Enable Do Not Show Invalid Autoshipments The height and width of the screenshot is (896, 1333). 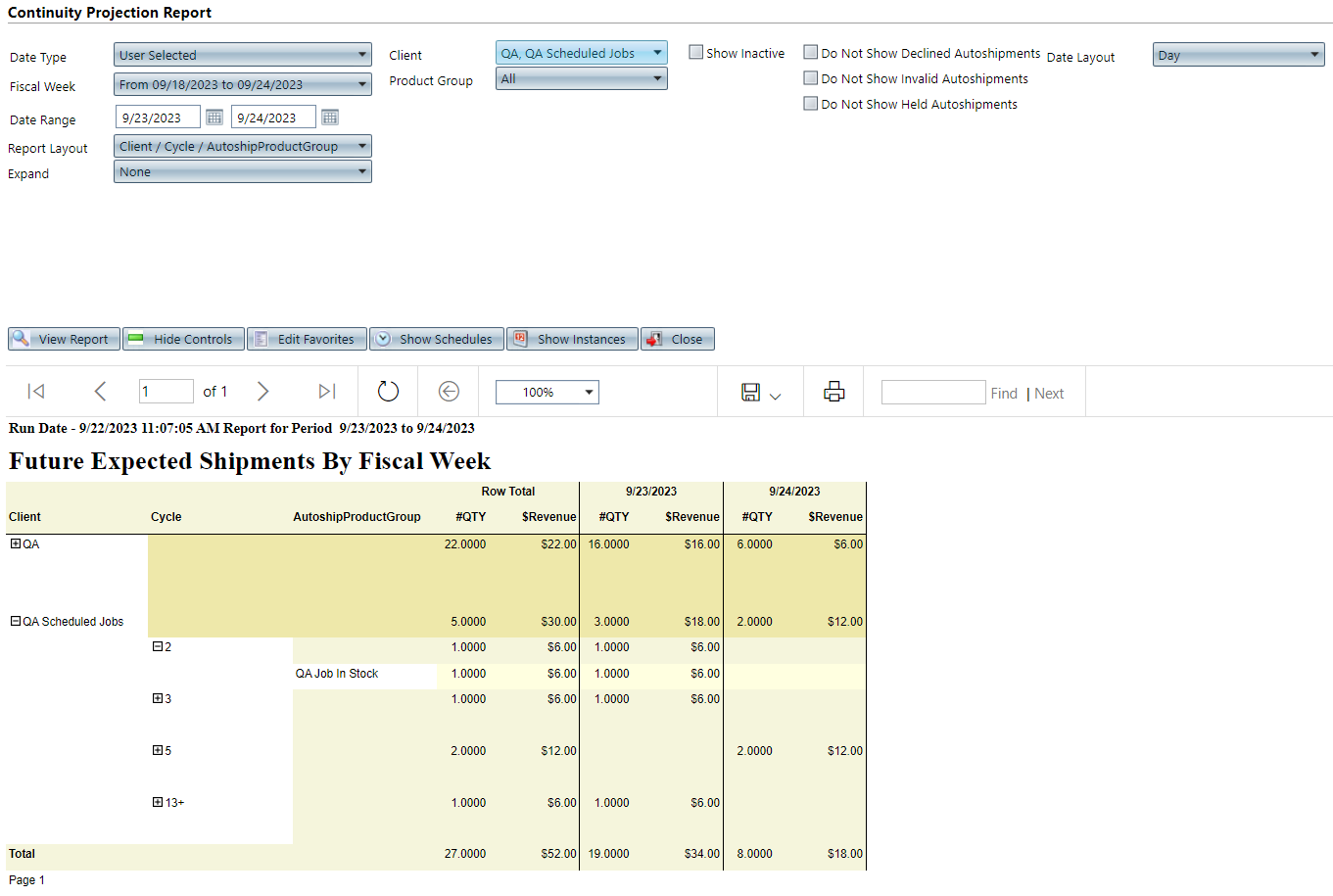click(x=811, y=77)
